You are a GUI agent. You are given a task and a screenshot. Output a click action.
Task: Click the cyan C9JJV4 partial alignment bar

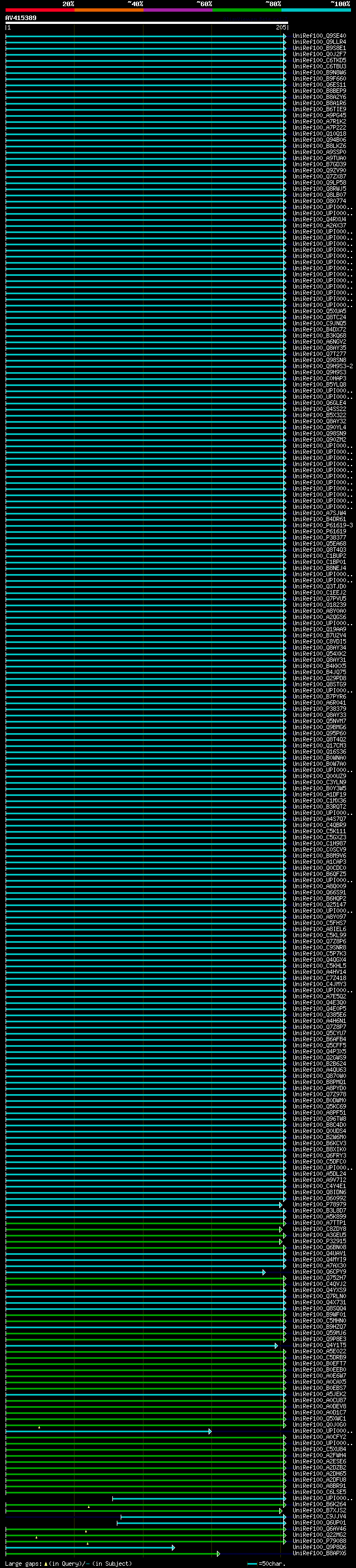[202, 1517]
